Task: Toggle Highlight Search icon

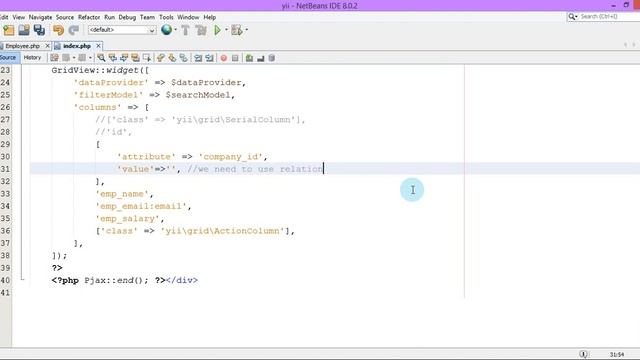Action: coord(136,58)
